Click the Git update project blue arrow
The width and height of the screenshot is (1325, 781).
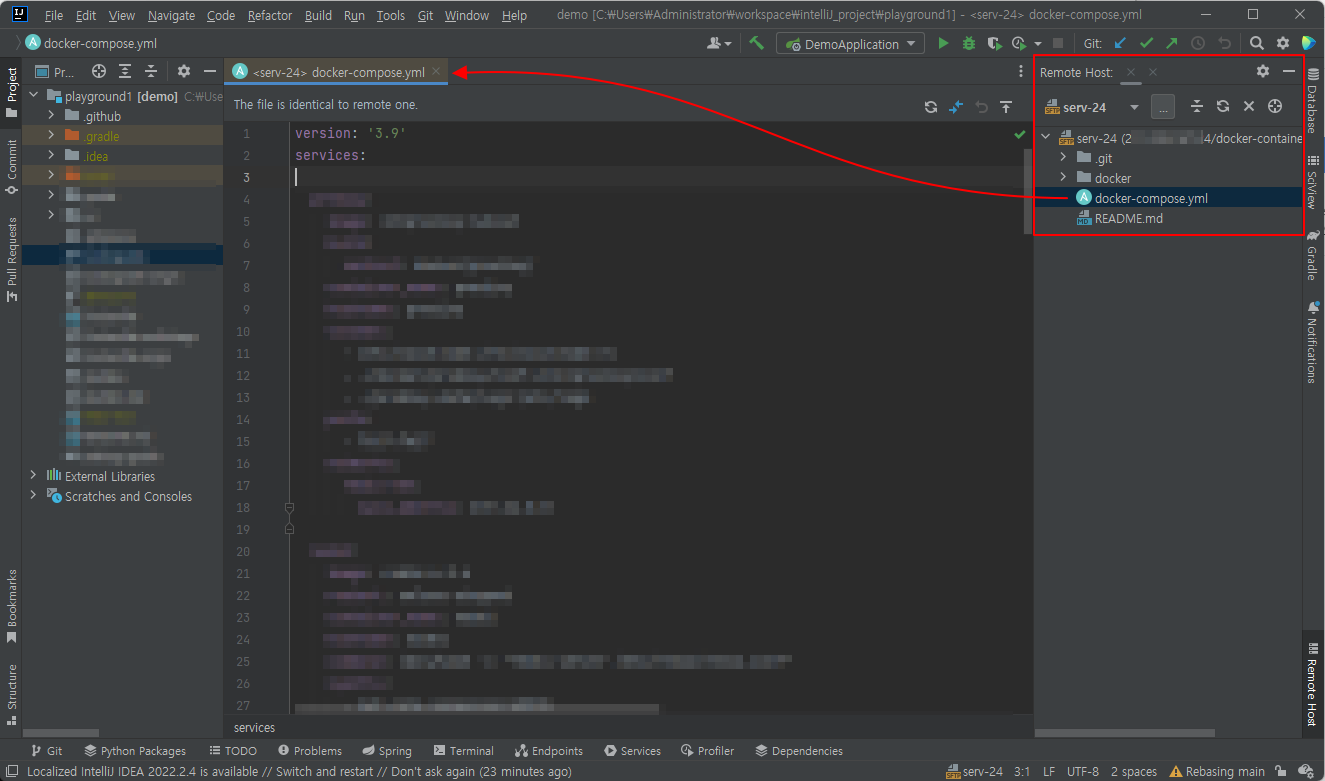[x=1121, y=43]
